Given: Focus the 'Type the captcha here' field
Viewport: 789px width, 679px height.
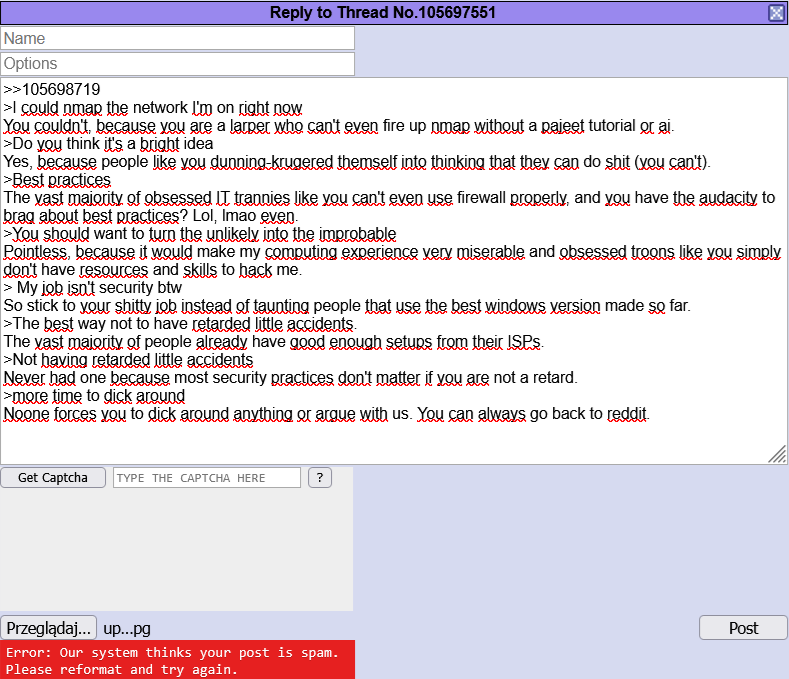Looking at the screenshot, I should [x=207, y=478].
